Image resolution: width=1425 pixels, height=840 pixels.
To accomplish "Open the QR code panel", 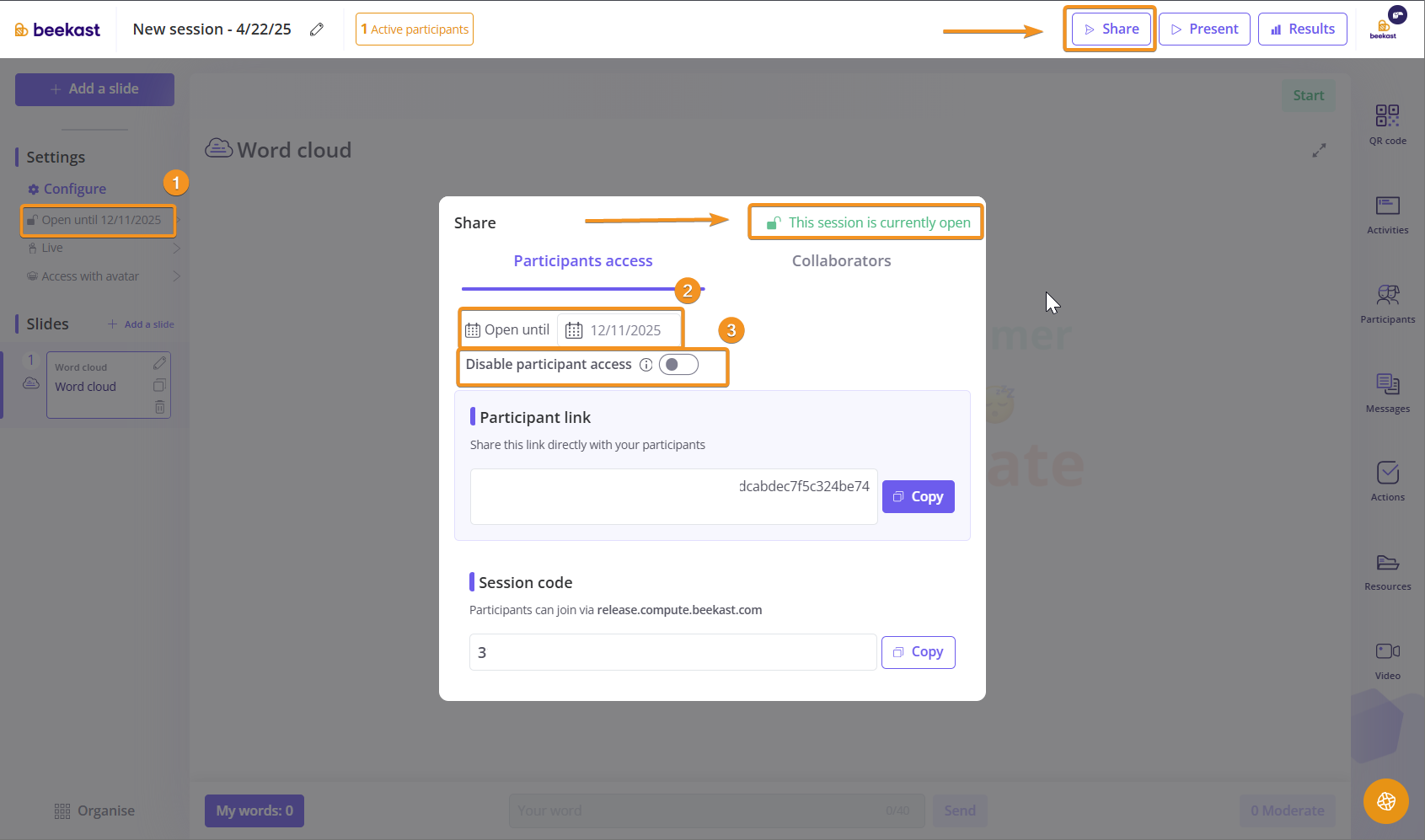I will tap(1387, 123).
